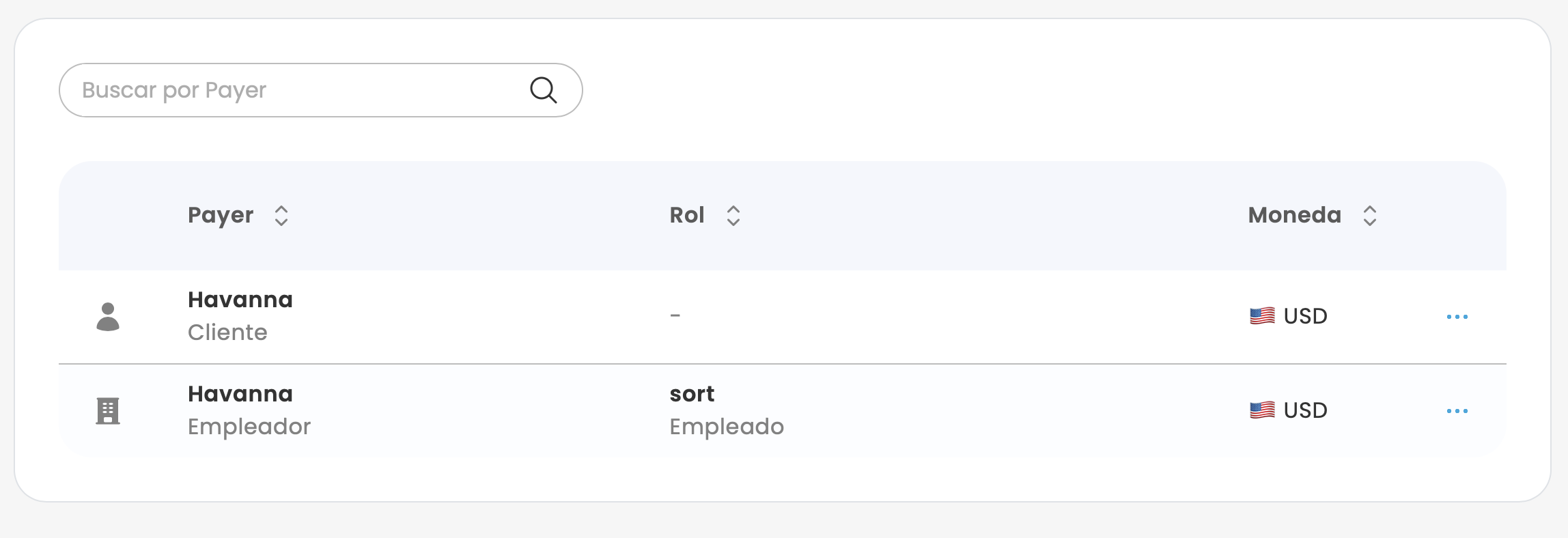Select Havanna name in the Empleador row
This screenshot has height=538, width=1568.
240,394
